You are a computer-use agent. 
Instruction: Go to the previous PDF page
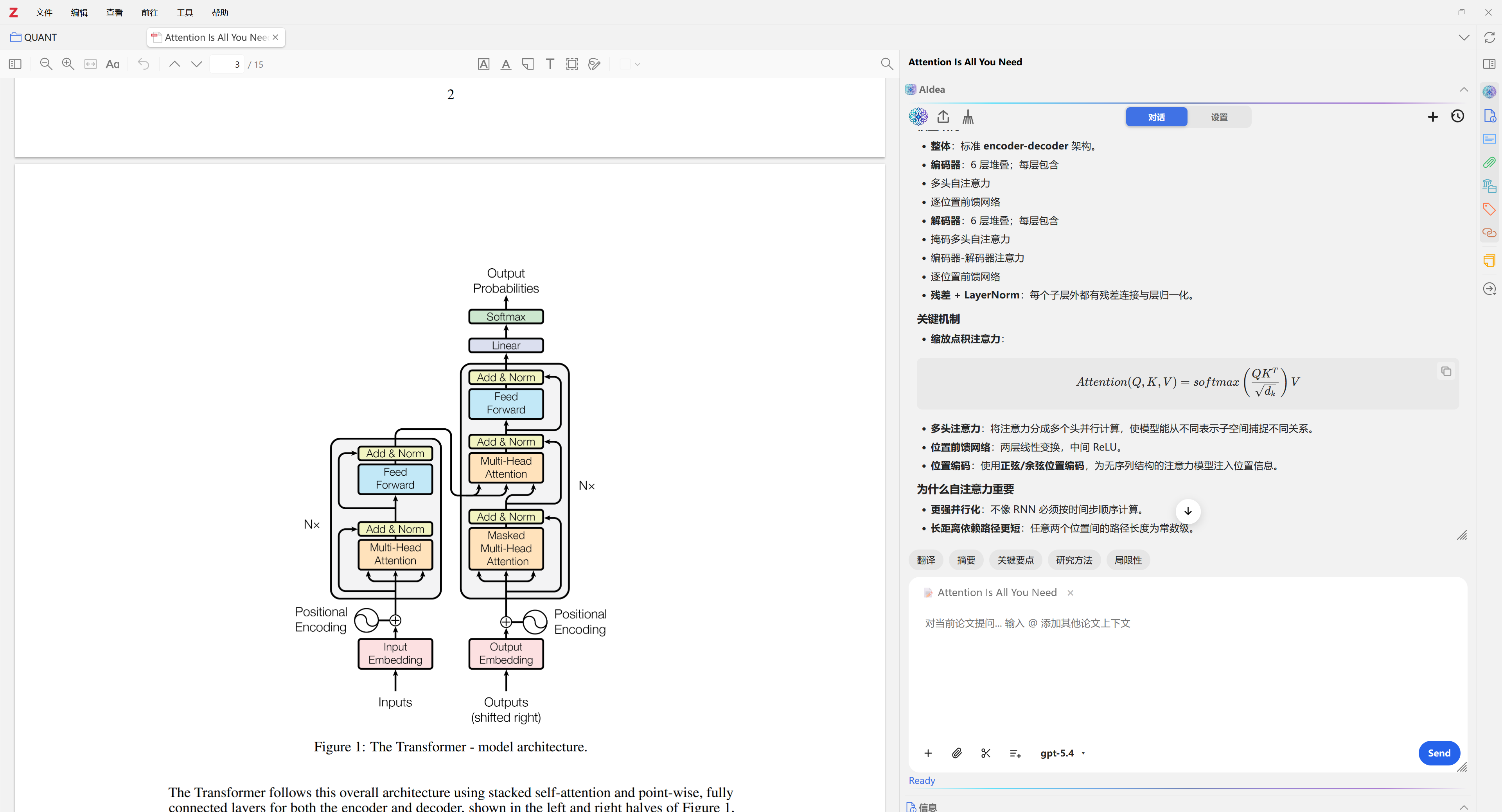(174, 64)
